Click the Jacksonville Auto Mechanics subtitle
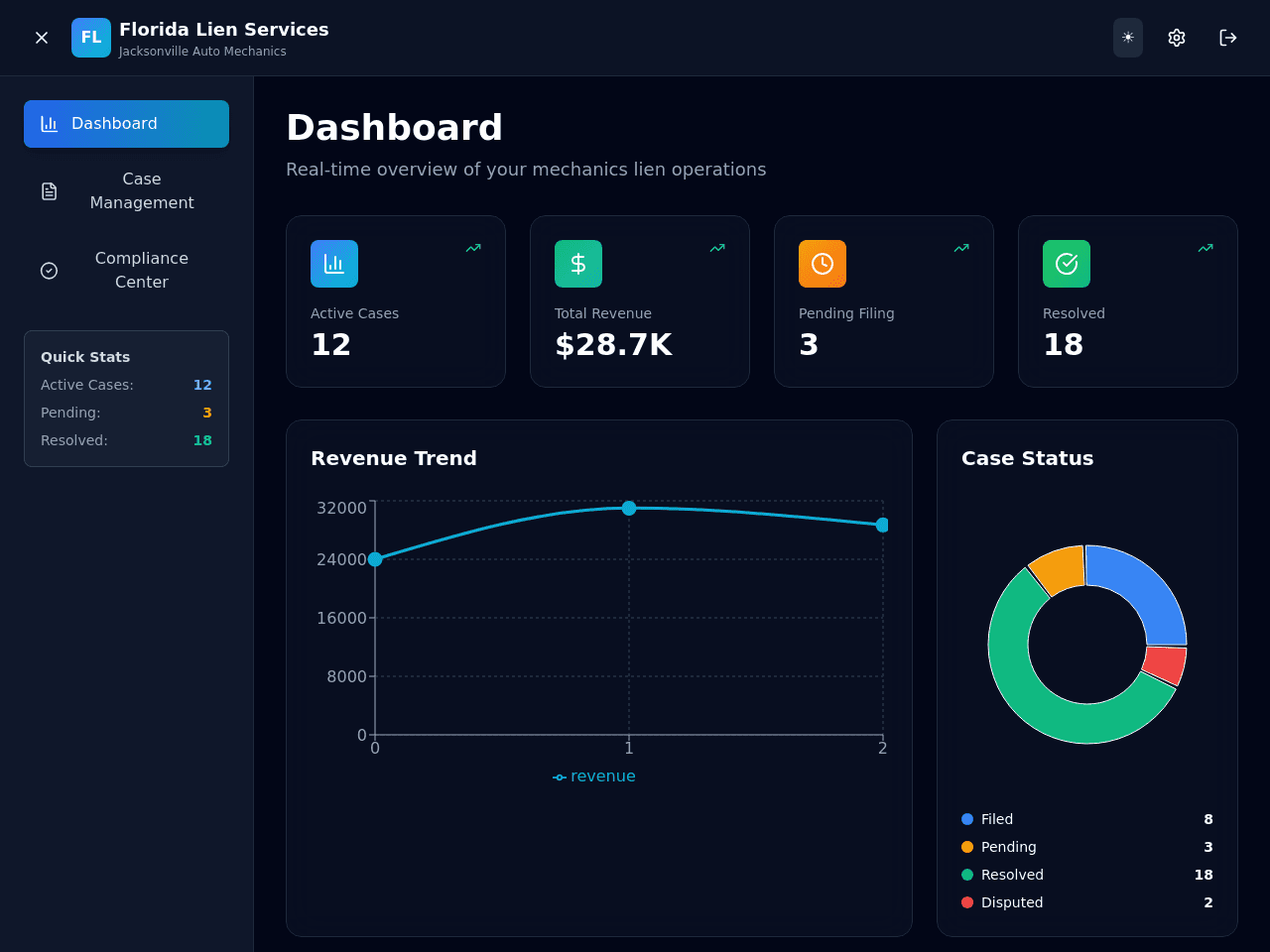 [x=202, y=52]
